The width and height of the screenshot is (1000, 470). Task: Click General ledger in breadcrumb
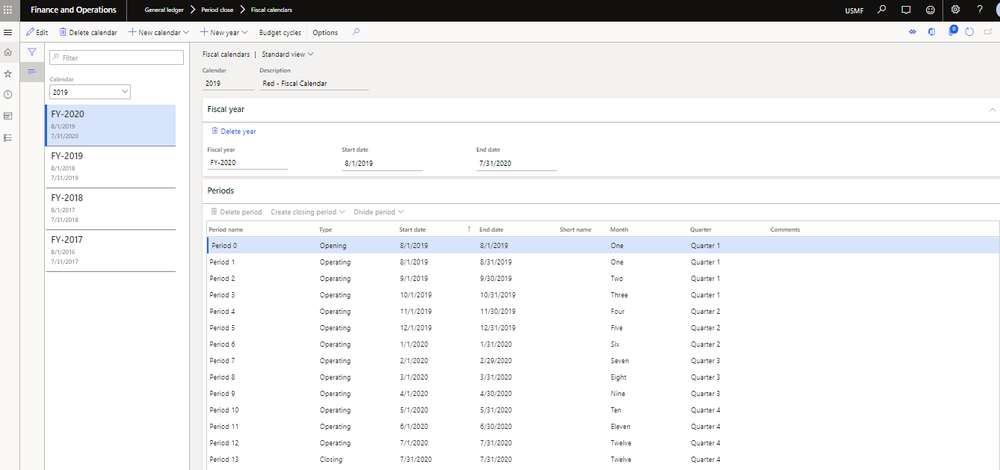pos(164,10)
